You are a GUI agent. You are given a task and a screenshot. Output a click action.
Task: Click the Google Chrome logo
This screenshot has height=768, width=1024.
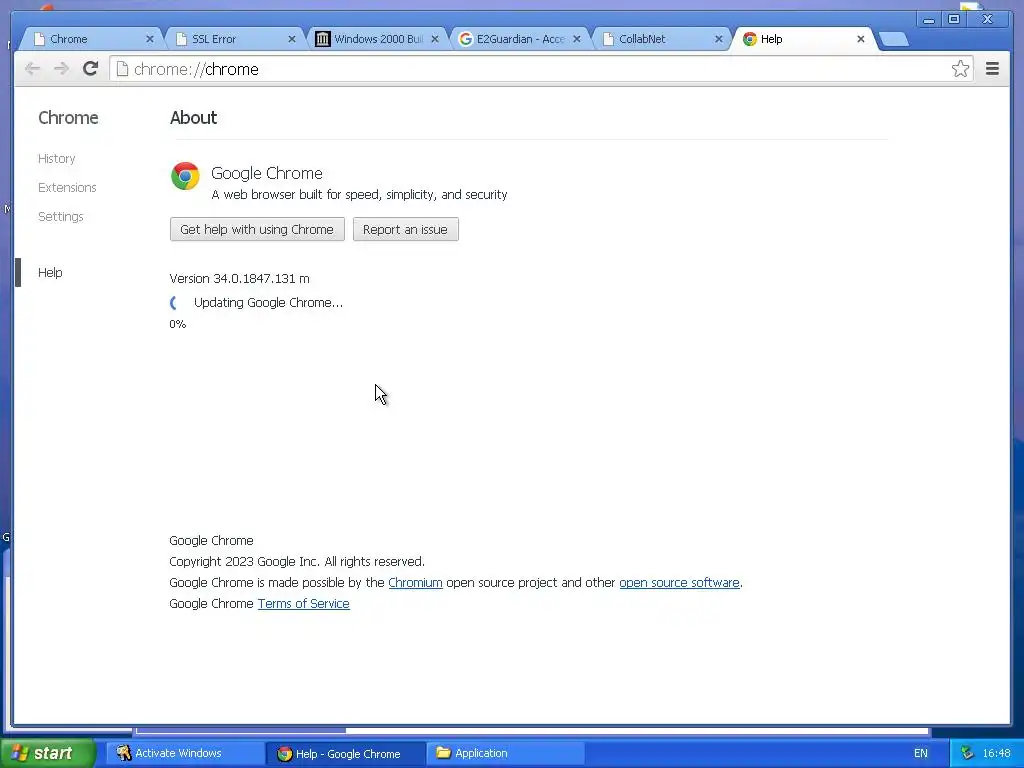(x=185, y=176)
